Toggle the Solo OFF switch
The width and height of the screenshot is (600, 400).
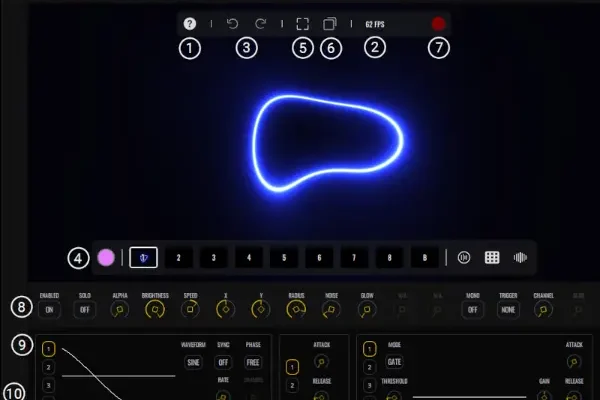click(84, 310)
